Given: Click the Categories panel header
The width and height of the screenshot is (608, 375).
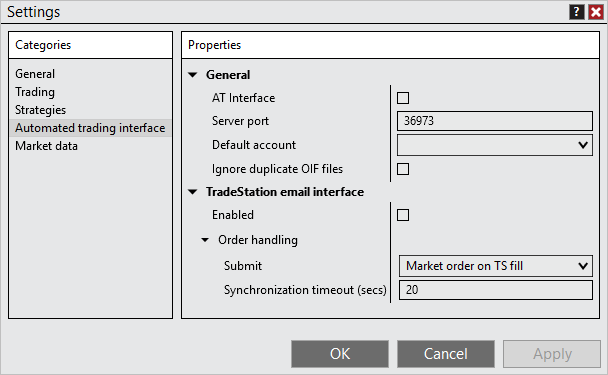Looking at the screenshot, I should [x=90, y=45].
